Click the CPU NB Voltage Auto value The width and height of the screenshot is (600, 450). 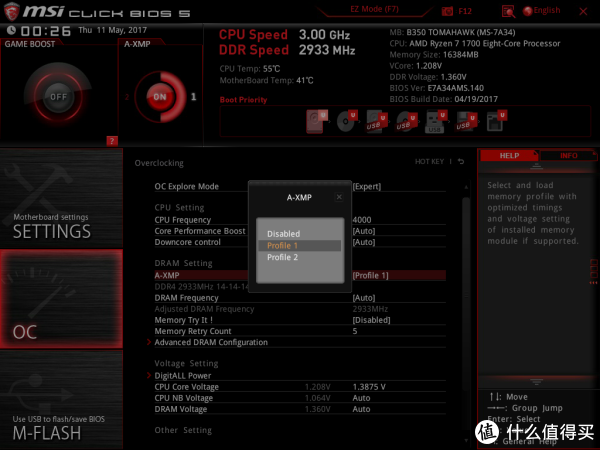(361, 398)
